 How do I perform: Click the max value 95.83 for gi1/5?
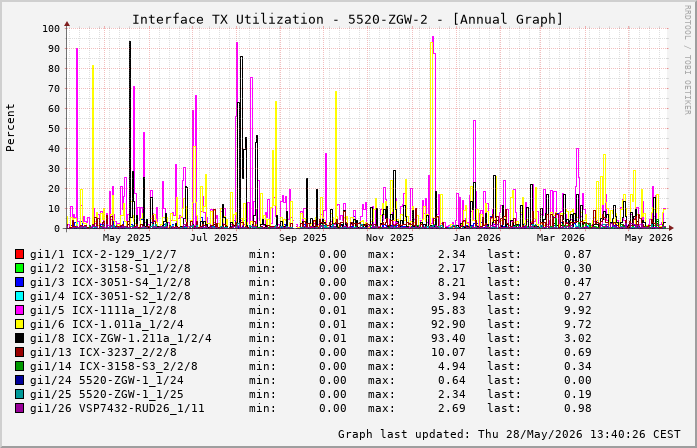coord(448,310)
